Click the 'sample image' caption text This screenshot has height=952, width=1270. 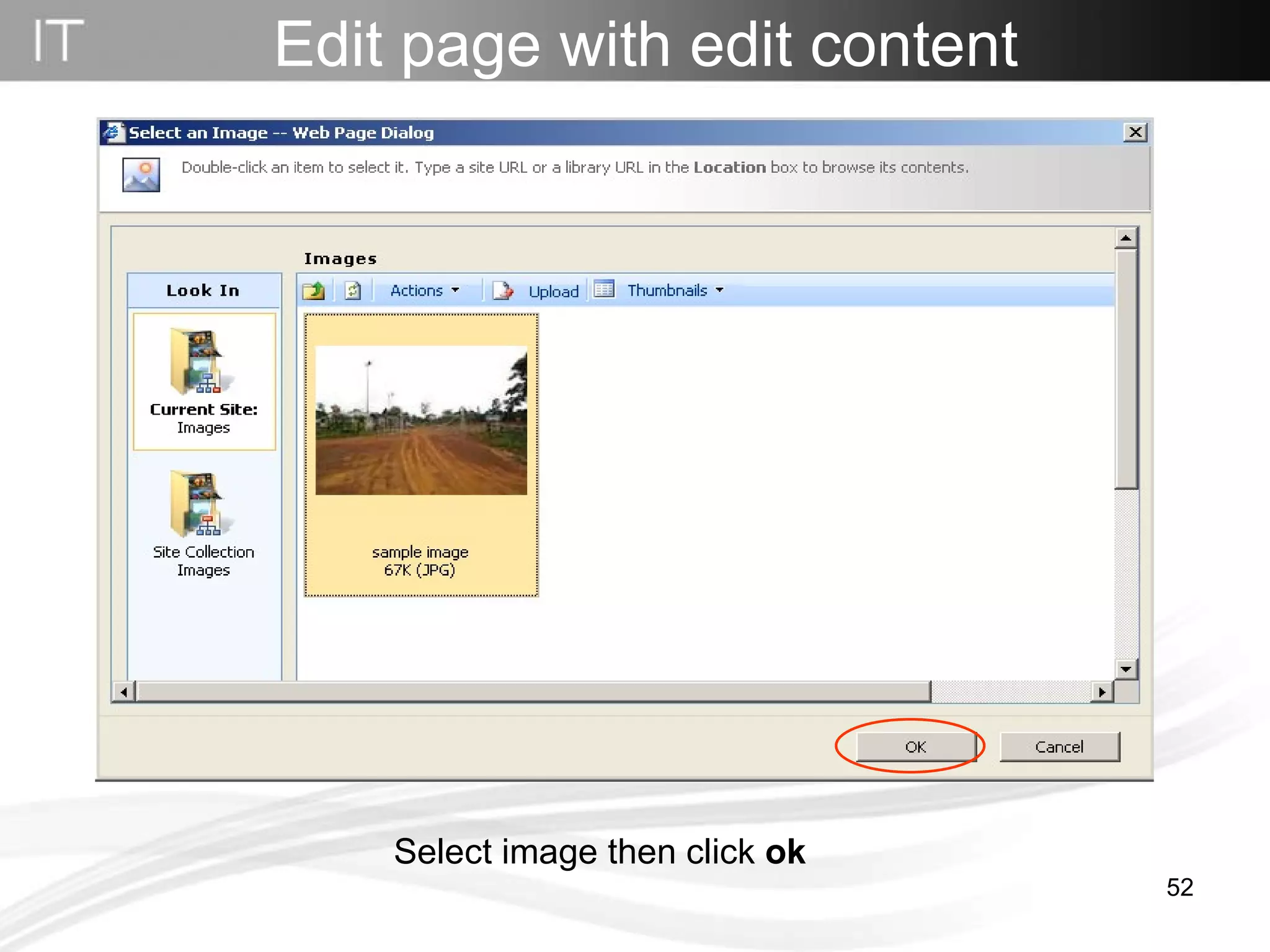pos(420,552)
